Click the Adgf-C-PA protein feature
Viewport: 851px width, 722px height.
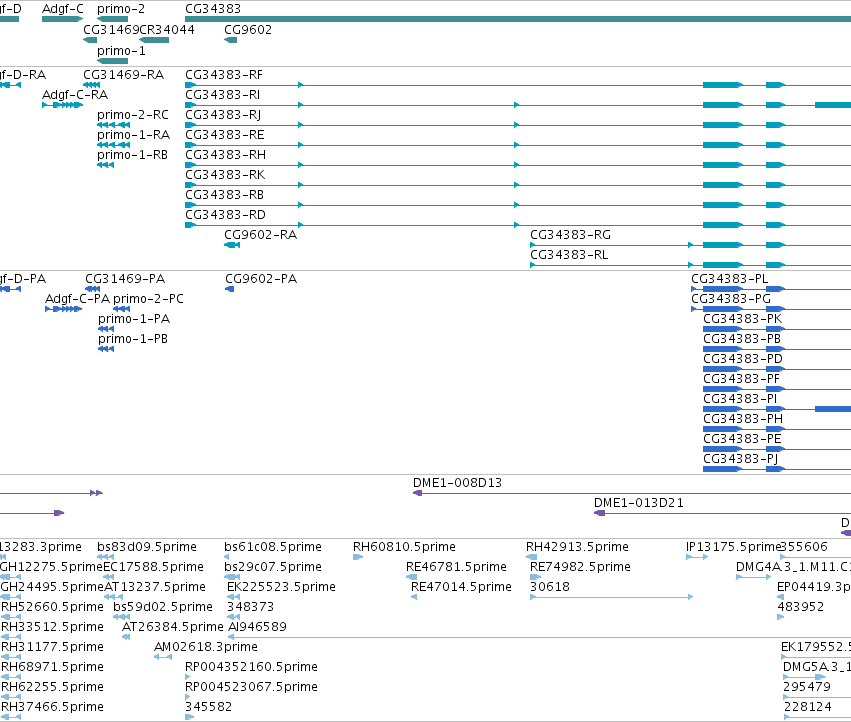click(x=63, y=309)
